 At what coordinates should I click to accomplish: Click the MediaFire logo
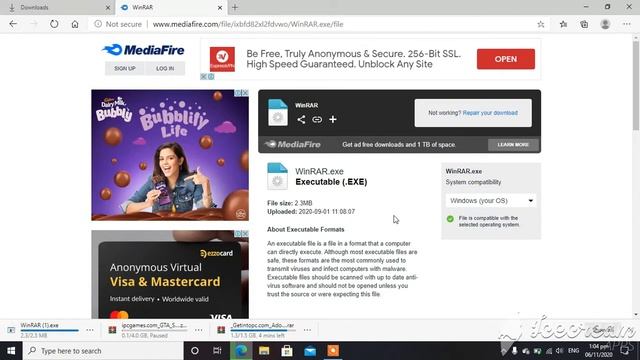(x=143, y=50)
